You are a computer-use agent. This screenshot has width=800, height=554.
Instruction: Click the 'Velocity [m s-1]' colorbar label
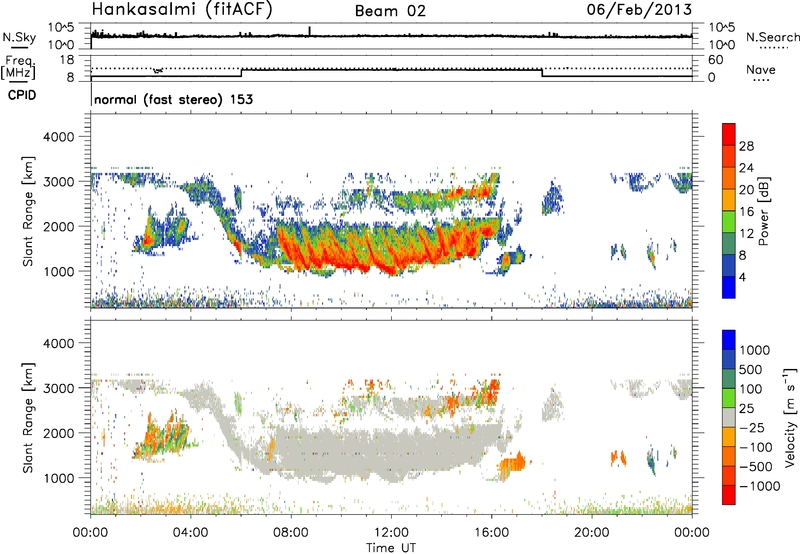(x=790, y=417)
